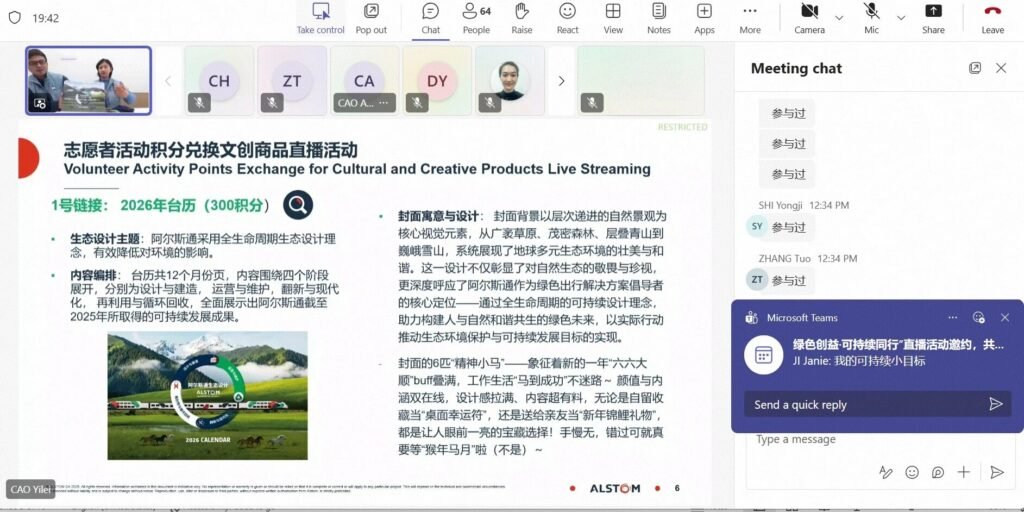
Task: Select the presenter video thumbnail
Action: (88, 80)
